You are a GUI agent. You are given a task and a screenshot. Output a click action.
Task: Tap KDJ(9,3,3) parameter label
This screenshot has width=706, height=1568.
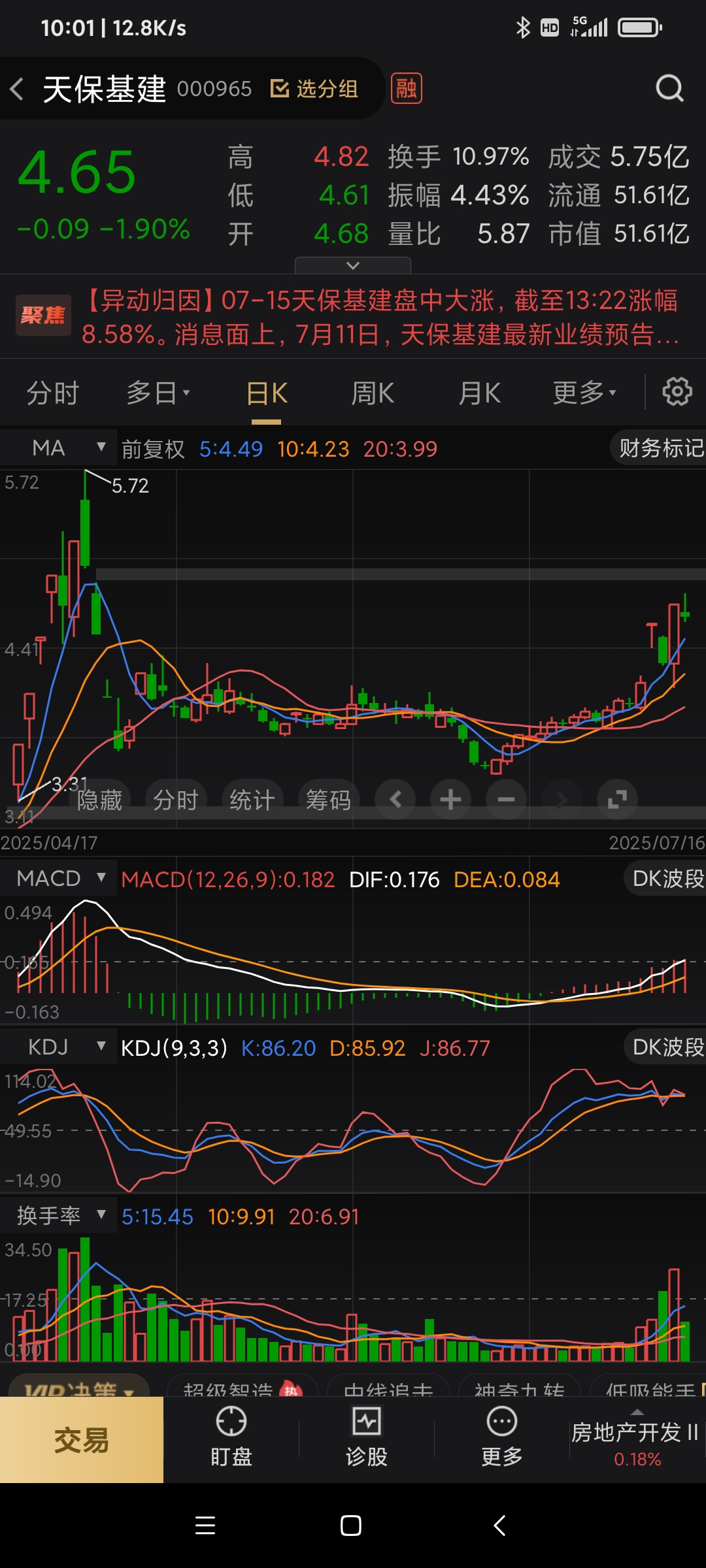pyautogui.click(x=174, y=1048)
